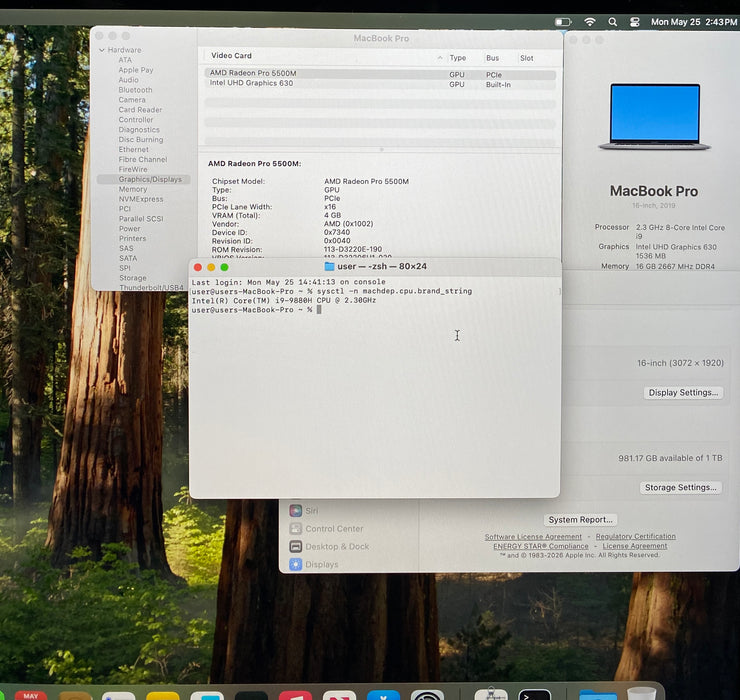The width and height of the screenshot is (740, 700).
Task: Select Power in System Information sidebar
Action: [x=129, y=228]
